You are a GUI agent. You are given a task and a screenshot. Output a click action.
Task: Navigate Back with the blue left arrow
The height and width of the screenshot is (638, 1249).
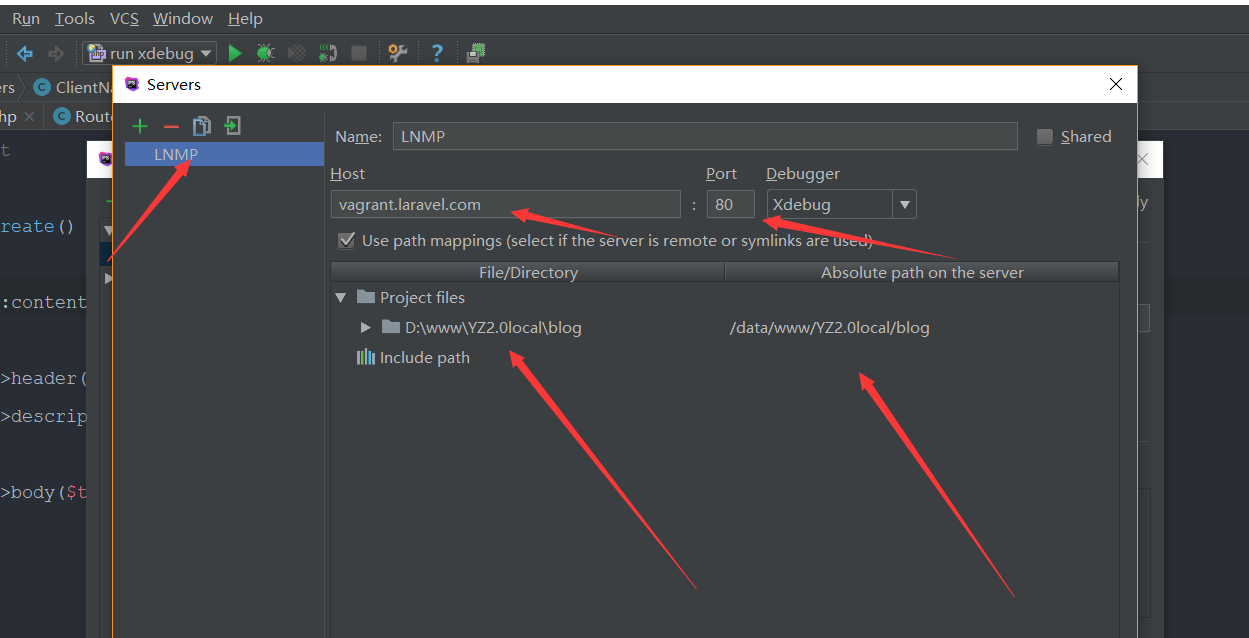[x=25, y=53]
